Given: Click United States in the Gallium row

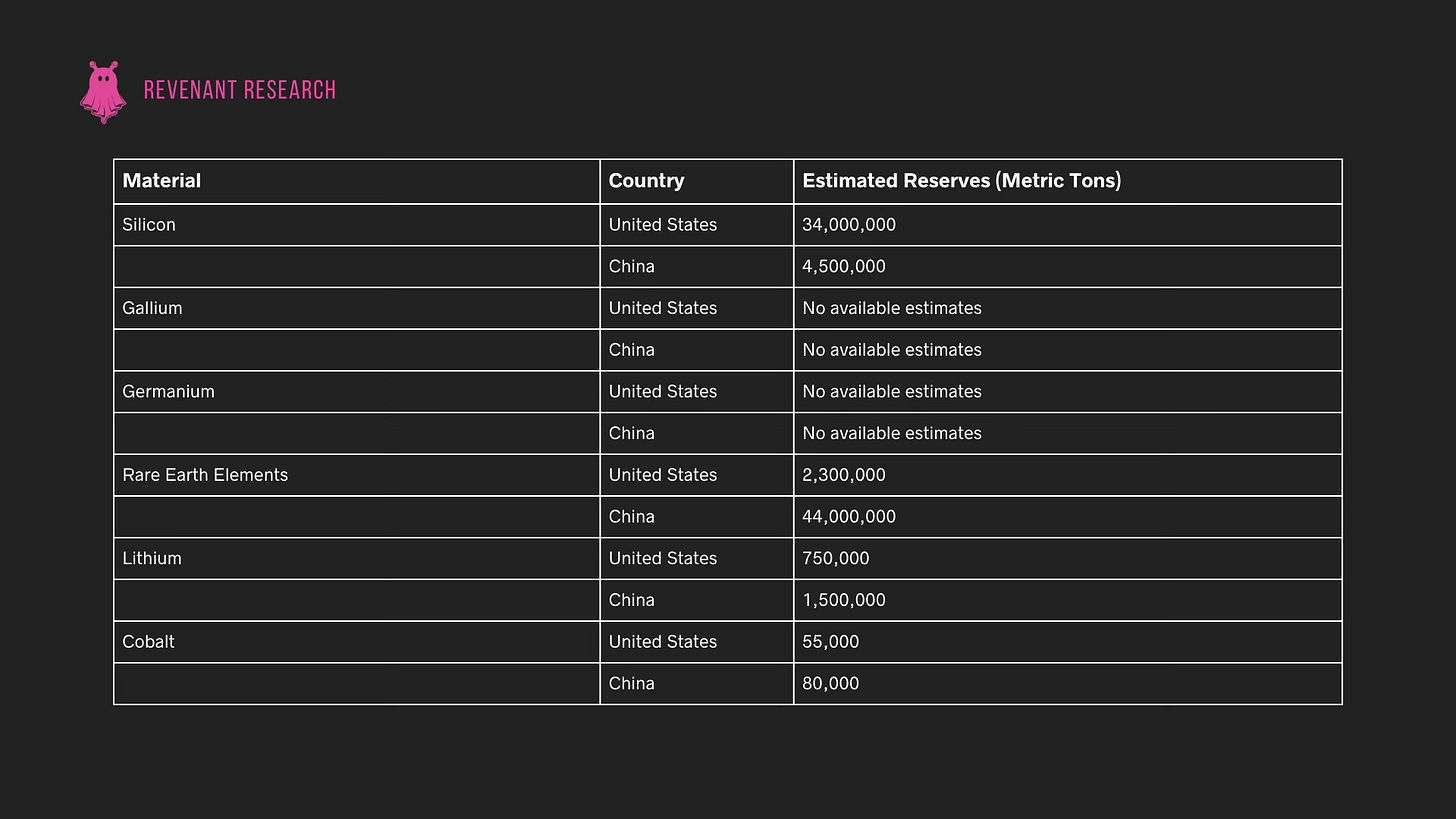Looking at the screenshot, I should 663,308.
